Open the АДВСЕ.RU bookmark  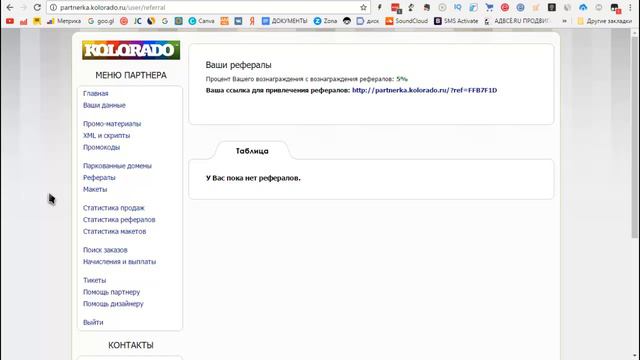pos(517,21)
